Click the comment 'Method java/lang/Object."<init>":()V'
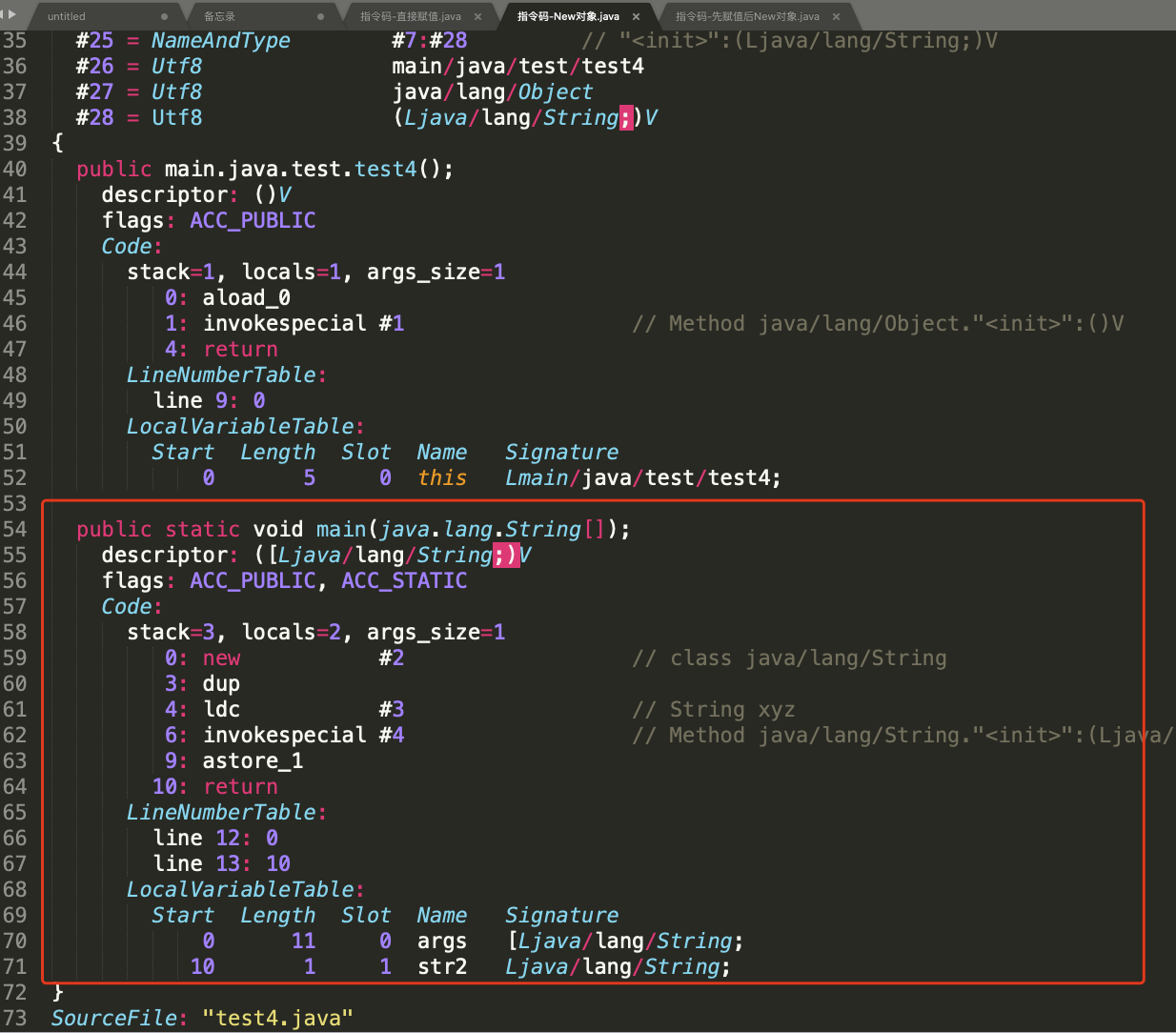Viewport: 1176px width, 1033px height. click(x=896, y=323)
